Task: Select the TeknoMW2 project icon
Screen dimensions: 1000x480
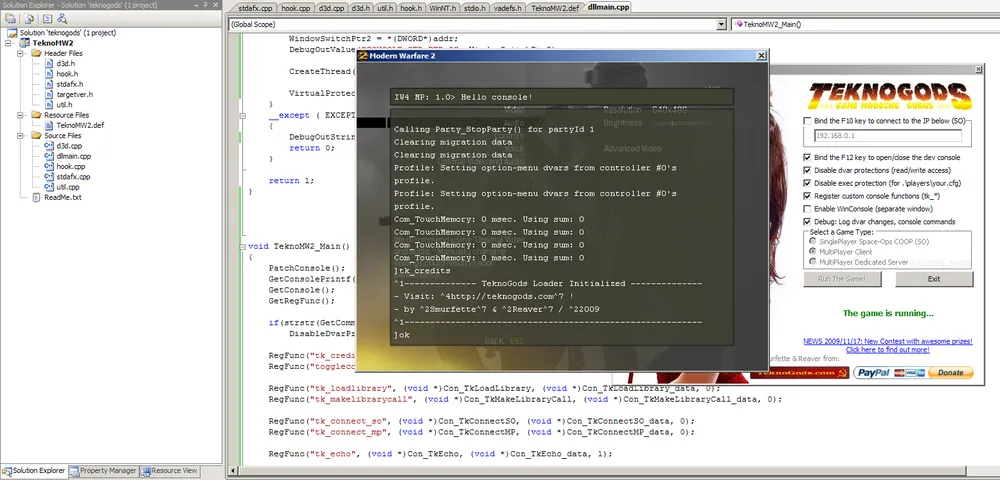Action: (22, 44)
